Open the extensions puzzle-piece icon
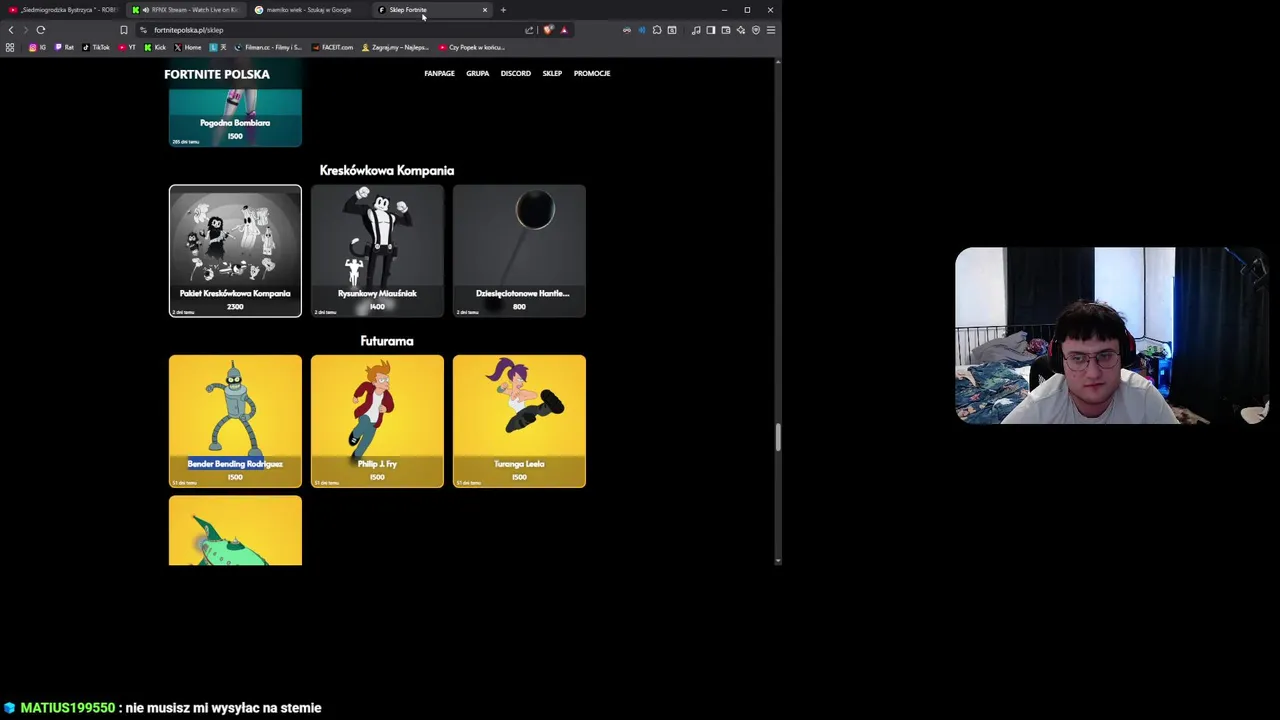Image resolution: width=1280 pixels, height=720 pixels. tap(657, 30)
